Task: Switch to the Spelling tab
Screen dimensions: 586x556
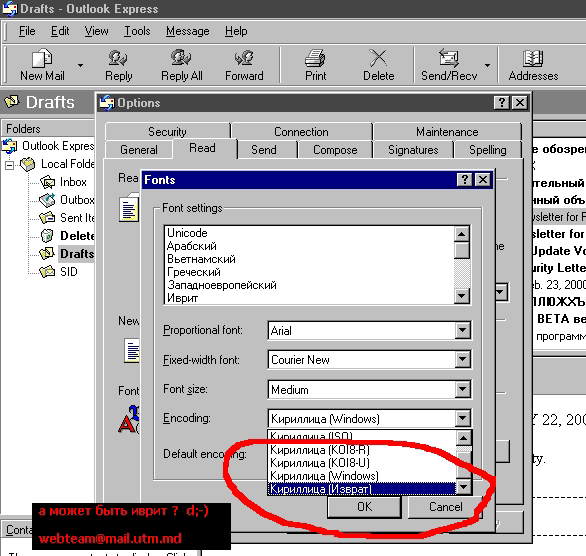Action: pyautogui.click(x=488, y=150)
